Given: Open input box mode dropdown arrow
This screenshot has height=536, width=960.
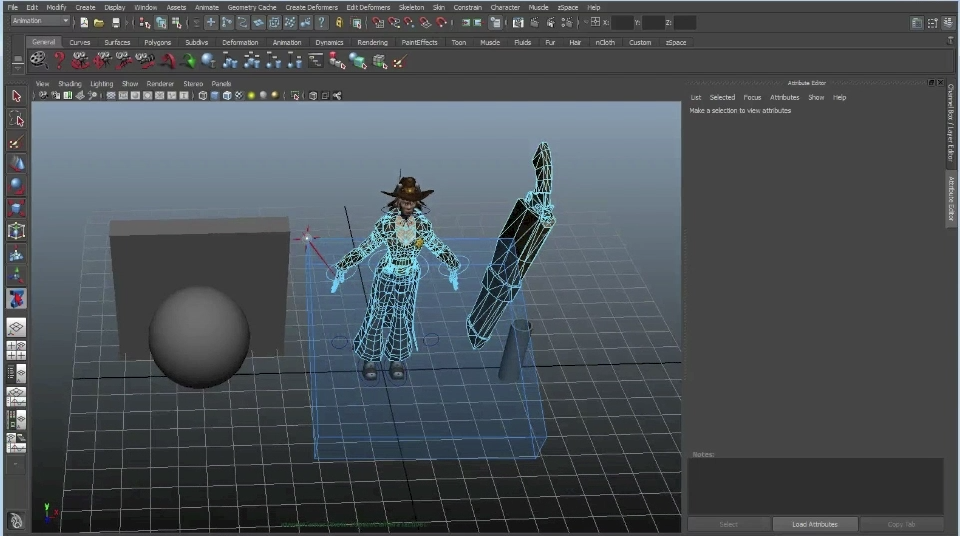Looking at the screenshot, I should tap(585, 23).
